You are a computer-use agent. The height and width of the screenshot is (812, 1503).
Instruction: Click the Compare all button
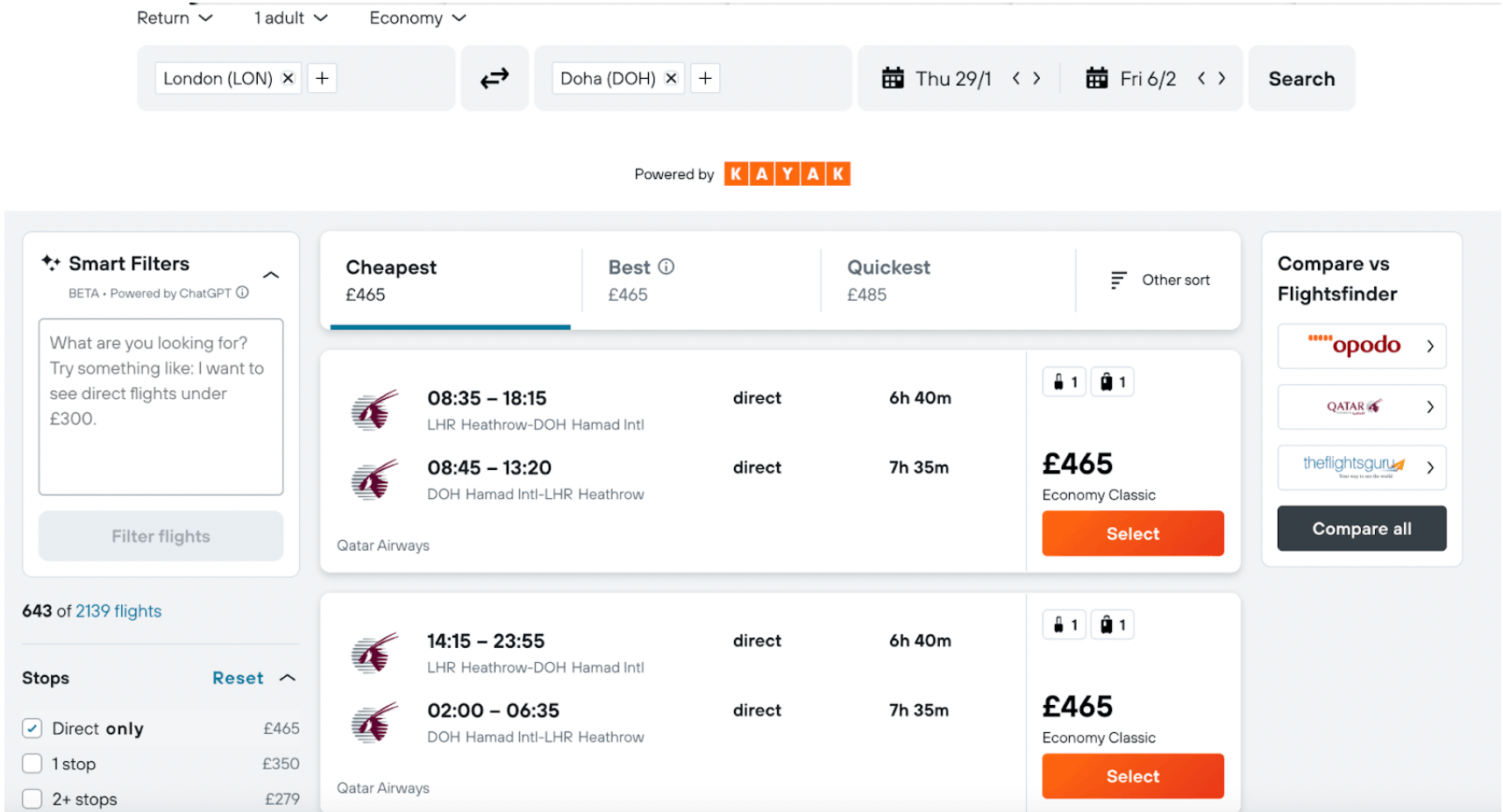click(x=1361, y=529)
